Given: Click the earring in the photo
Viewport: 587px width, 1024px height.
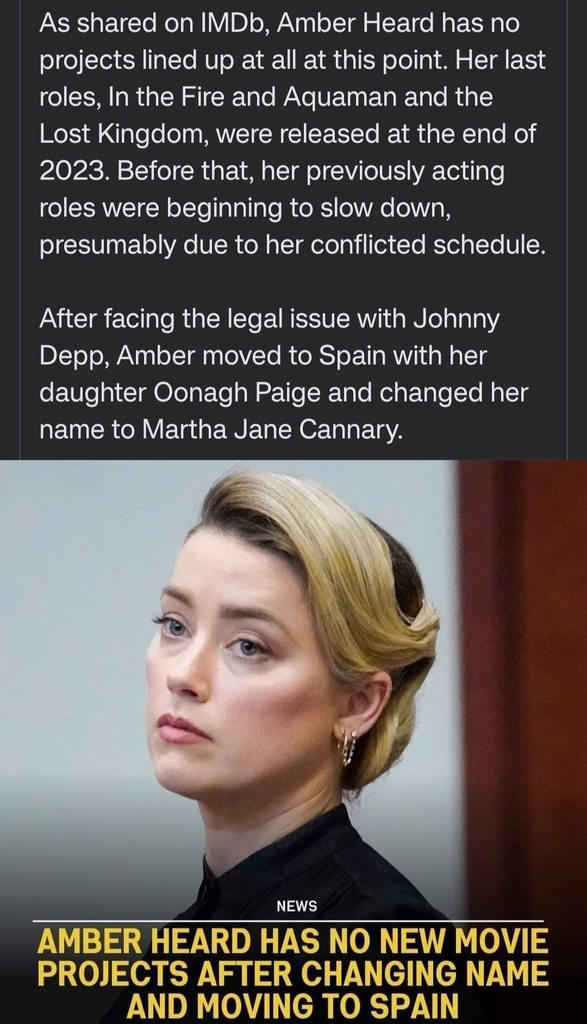Looking at the screenshot, I should (x=348, y=745).
